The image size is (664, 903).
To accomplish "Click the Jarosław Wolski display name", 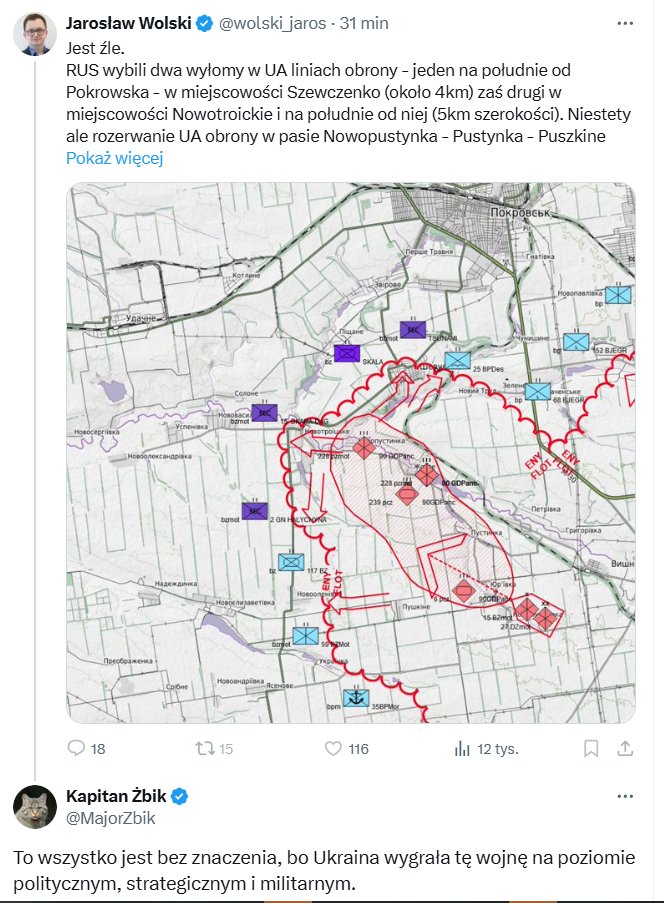I will 128,23.
